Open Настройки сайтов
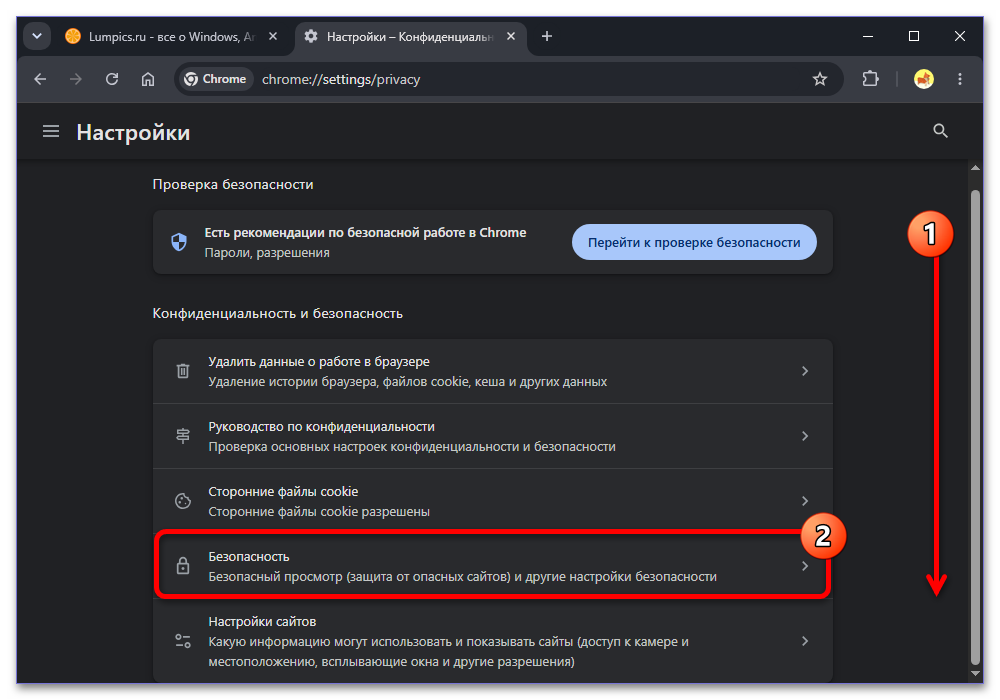Image resolution: width=1000 pixels, height=700 pixels. click(492, 641)
